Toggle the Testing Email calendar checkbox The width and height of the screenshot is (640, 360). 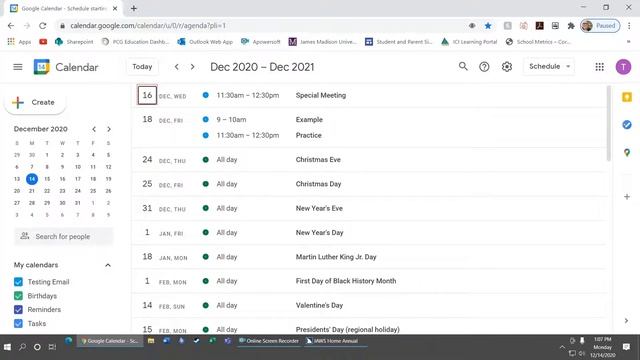pos(18,282)
